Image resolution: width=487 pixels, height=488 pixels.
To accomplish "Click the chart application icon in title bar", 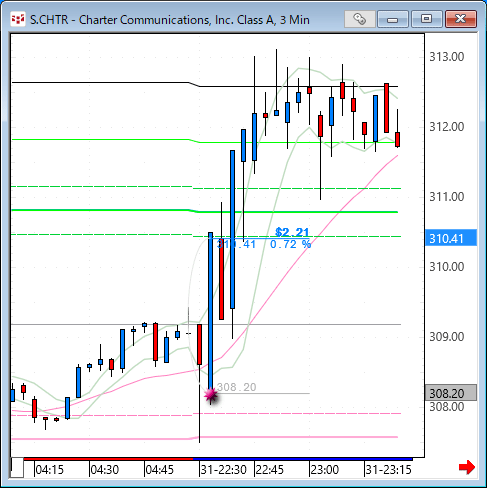I will pyautogui.click(x=17, y=19).
